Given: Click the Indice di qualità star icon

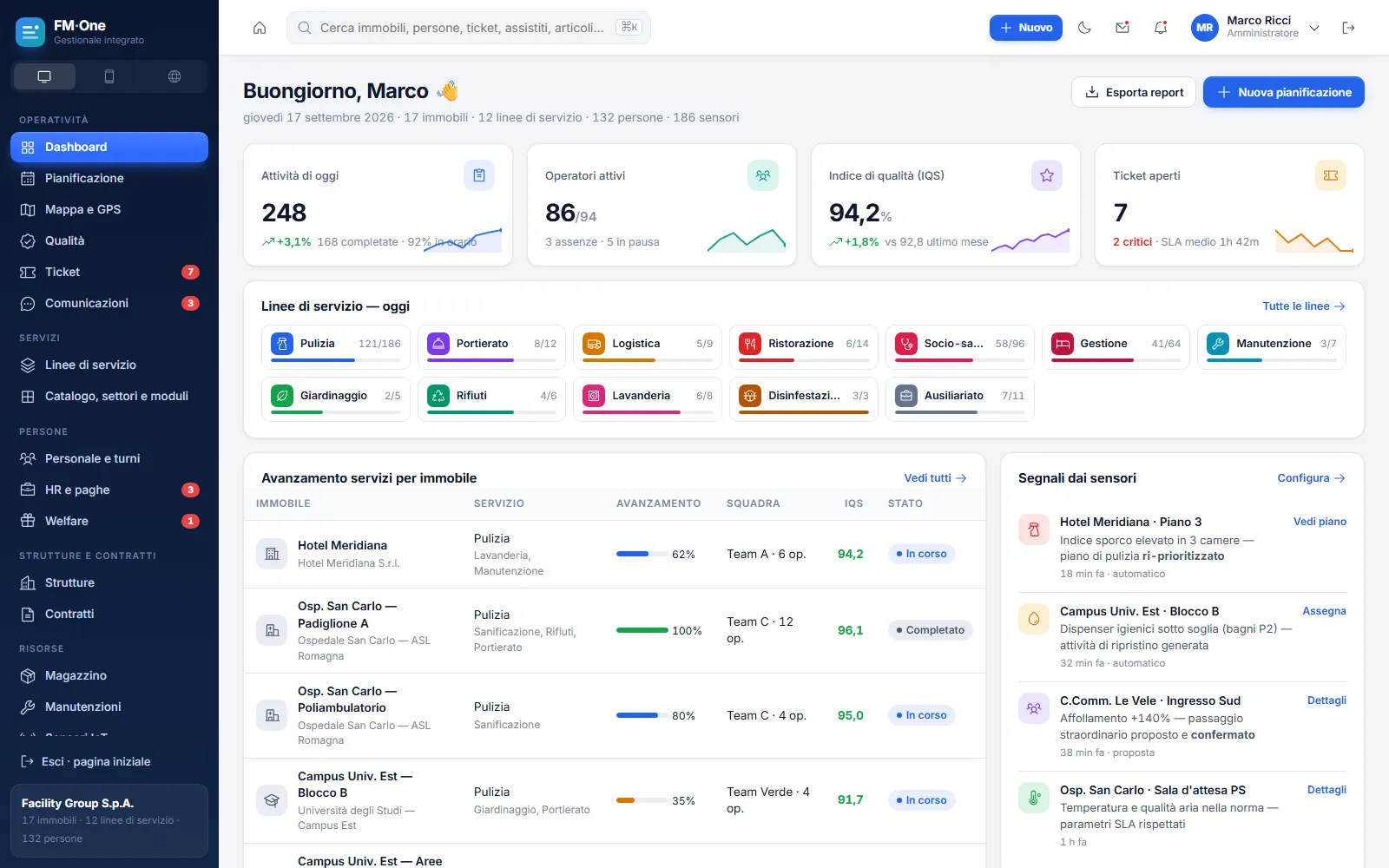Looking at the screenshot, I should 1047,175.
